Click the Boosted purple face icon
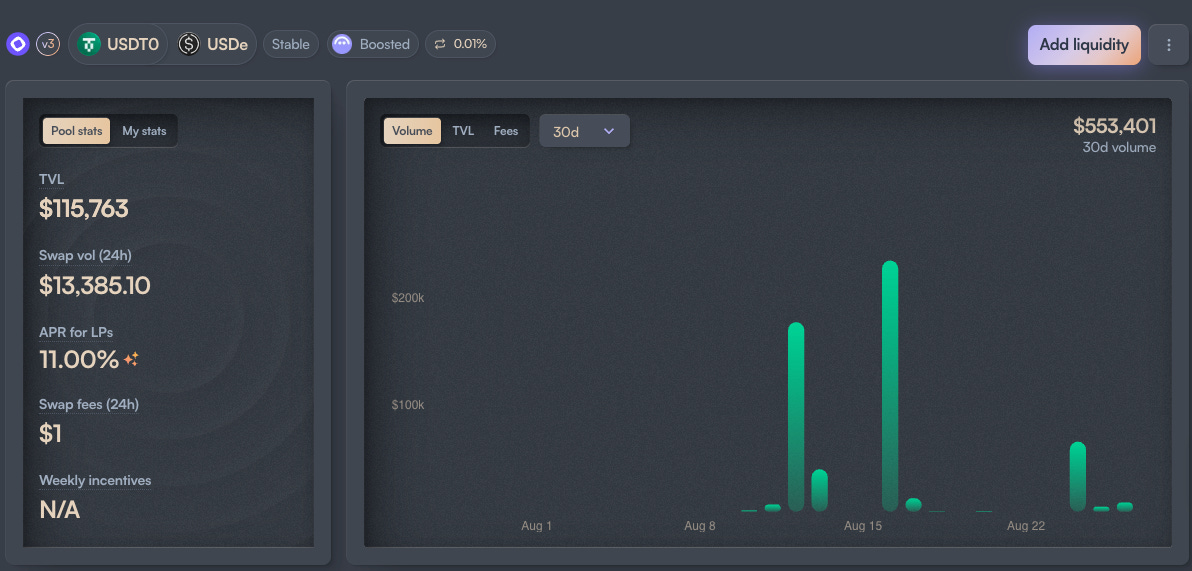Viewport: 1192px width, 571px height. pos(342,44)
